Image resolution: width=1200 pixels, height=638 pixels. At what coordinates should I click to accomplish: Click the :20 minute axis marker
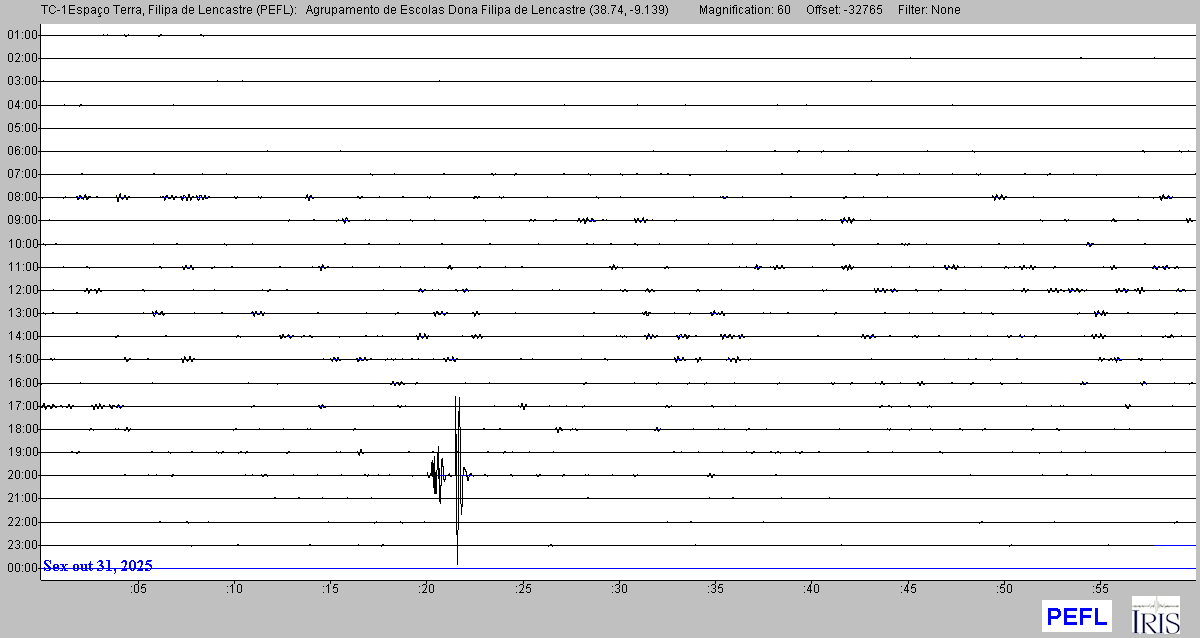click(x=427, y=589)
